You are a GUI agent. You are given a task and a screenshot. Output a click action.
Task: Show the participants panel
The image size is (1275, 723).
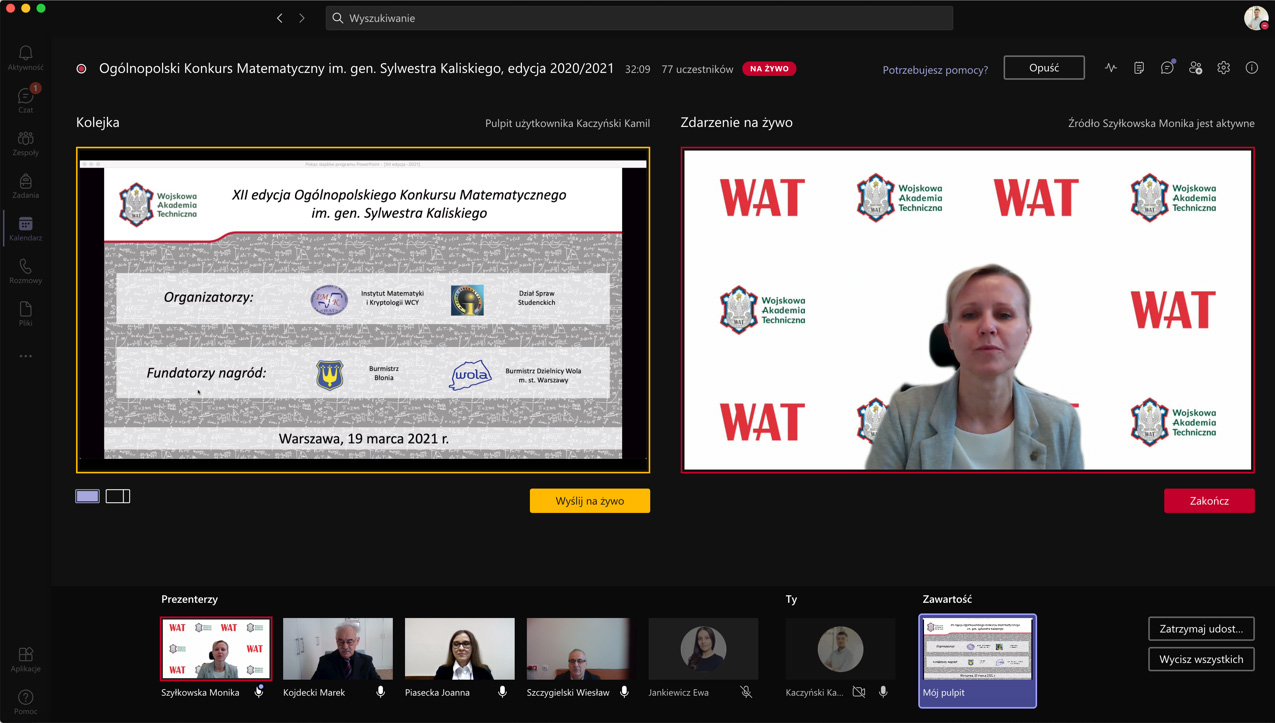pyautogui.click(x=1195, y=68)
